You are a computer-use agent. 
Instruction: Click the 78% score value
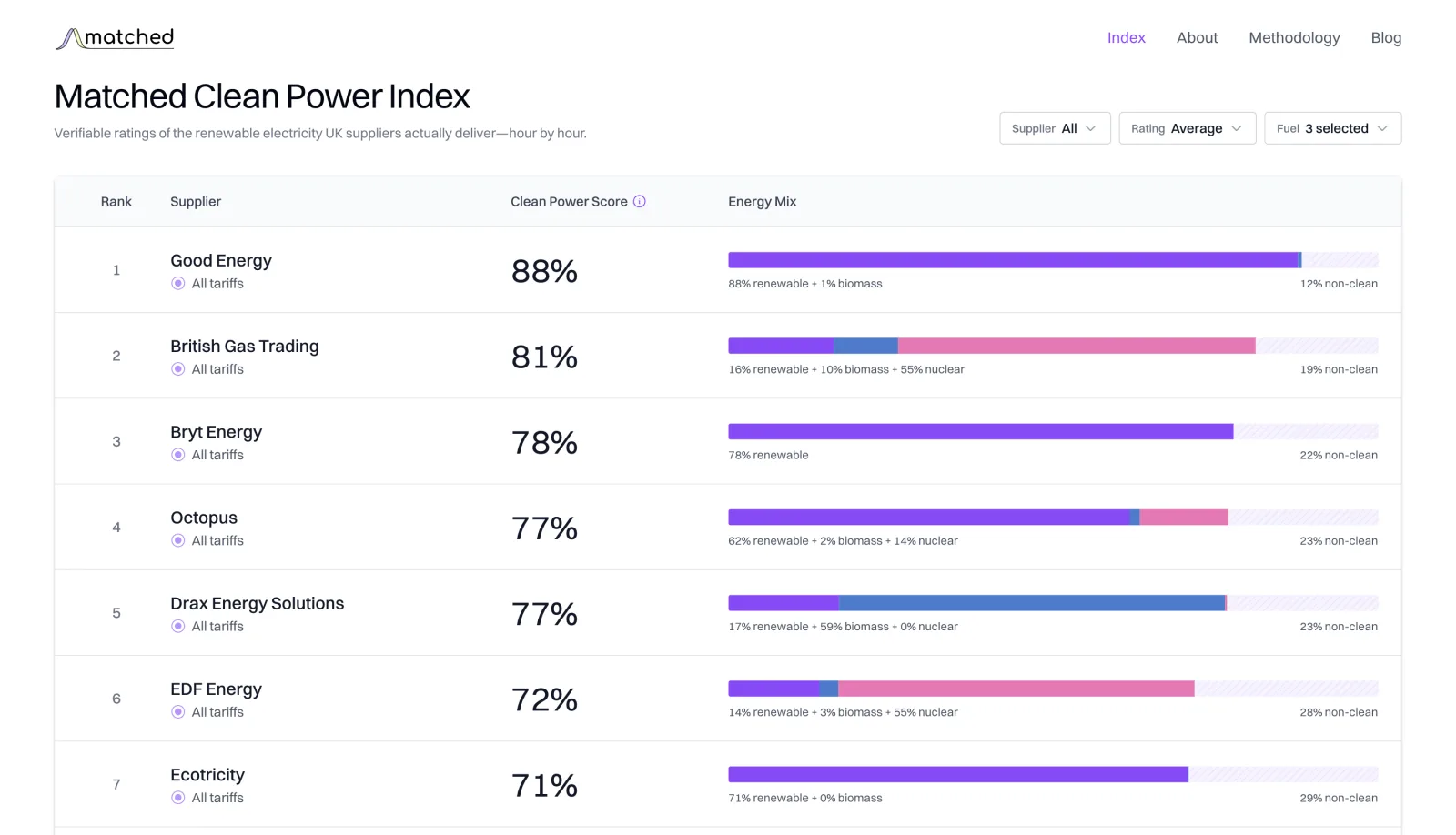[x=544, y=442]
